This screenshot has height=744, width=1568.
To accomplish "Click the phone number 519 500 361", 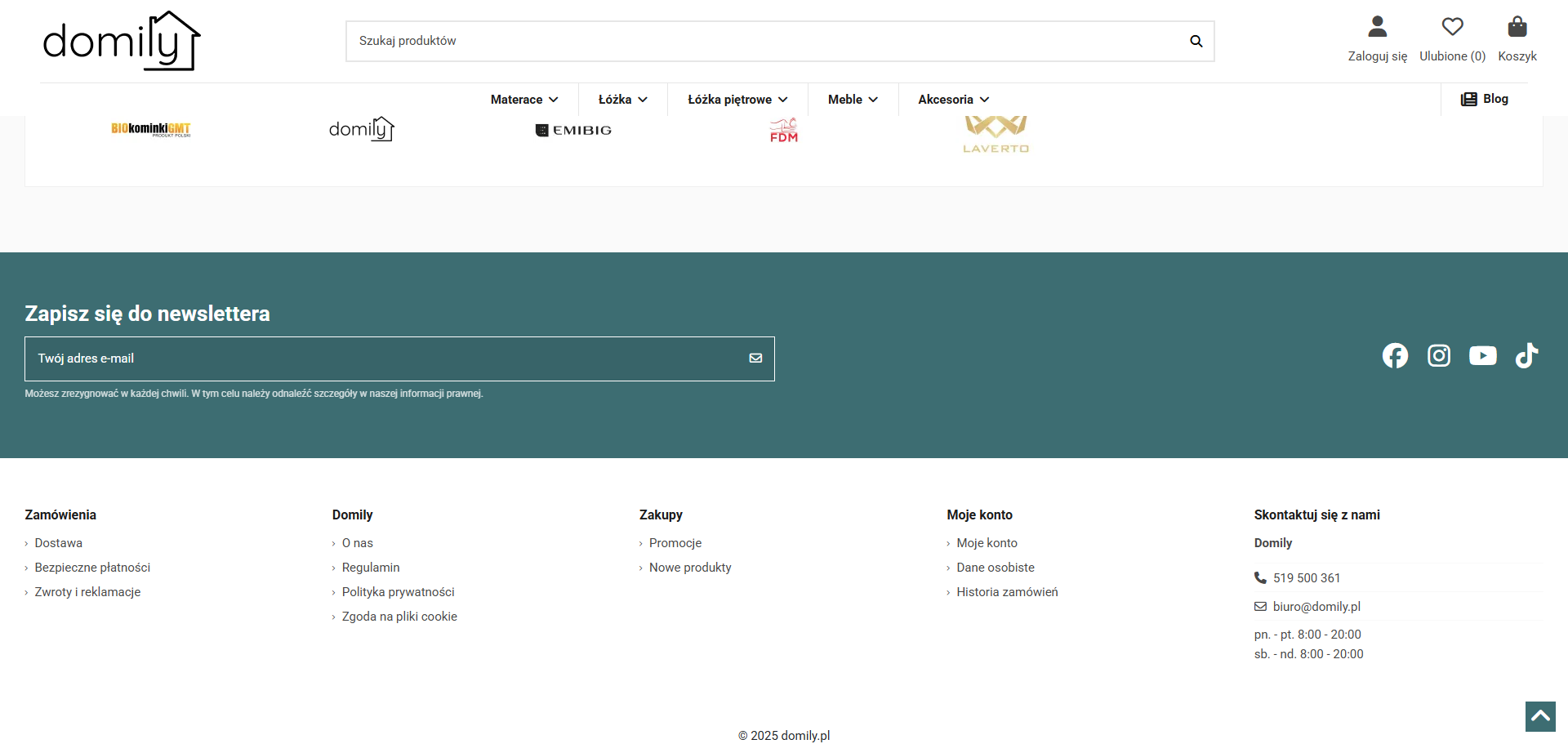I will pyautogui.click(x=1307, y=578).
